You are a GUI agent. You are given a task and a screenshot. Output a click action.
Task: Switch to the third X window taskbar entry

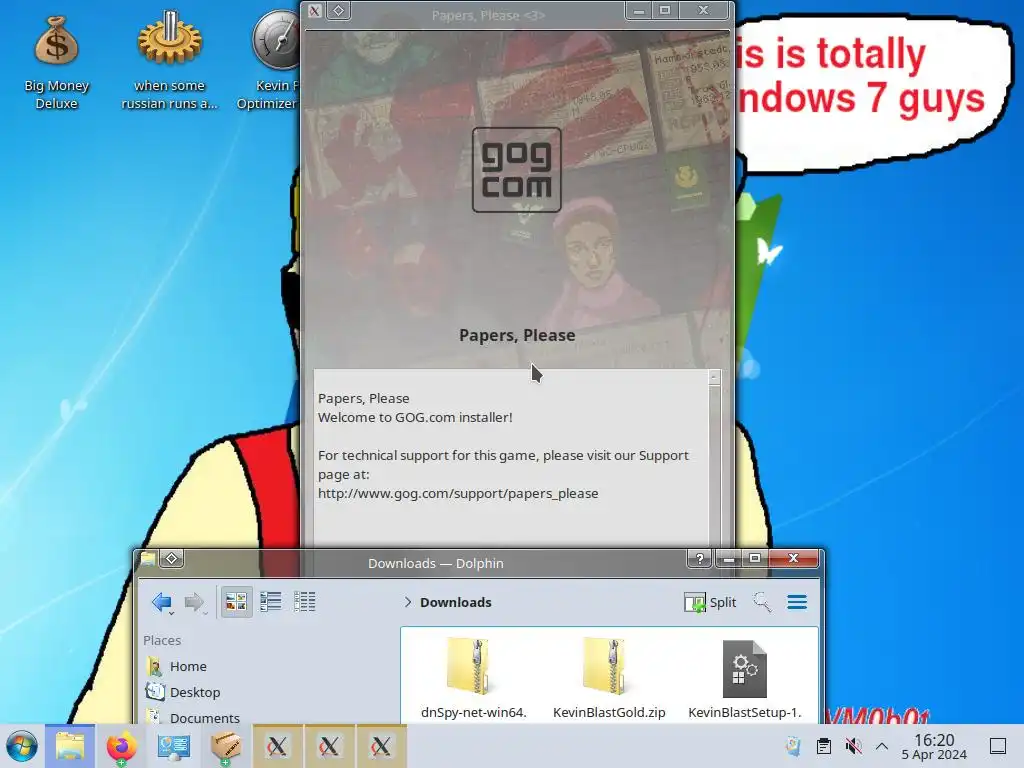coord(381,746)
